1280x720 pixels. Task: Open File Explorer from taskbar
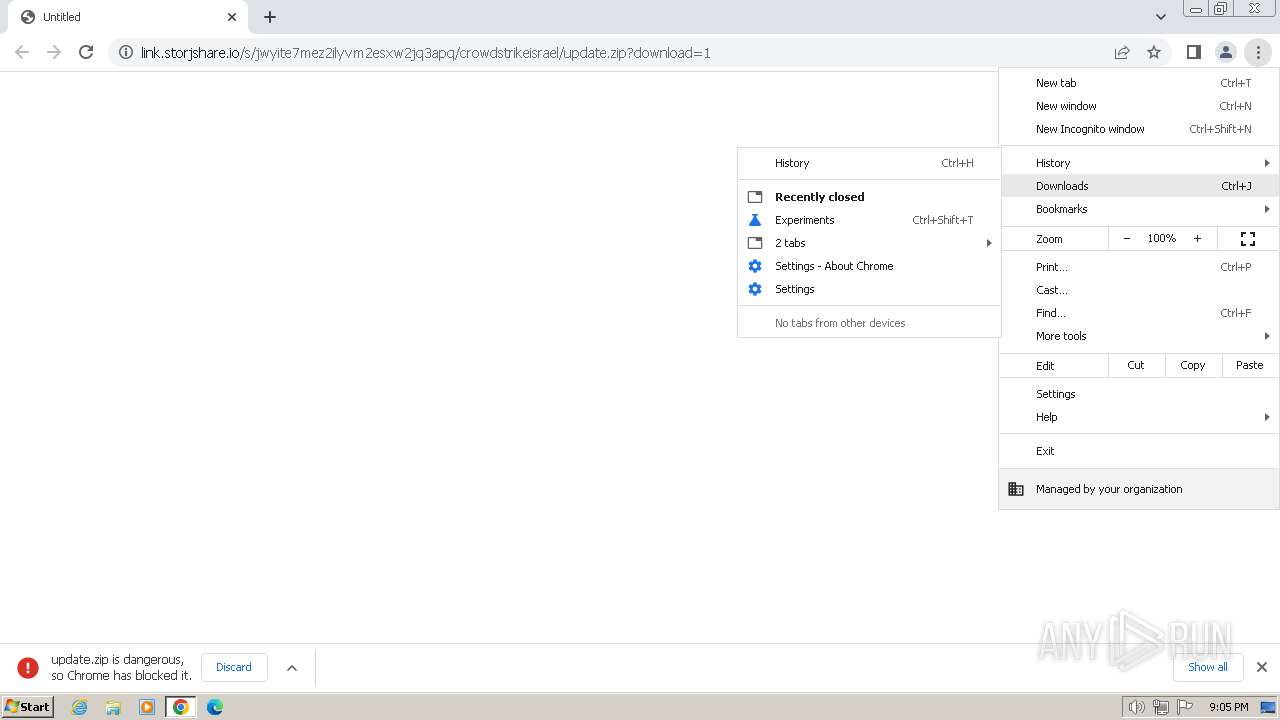(x=113, y=707)
